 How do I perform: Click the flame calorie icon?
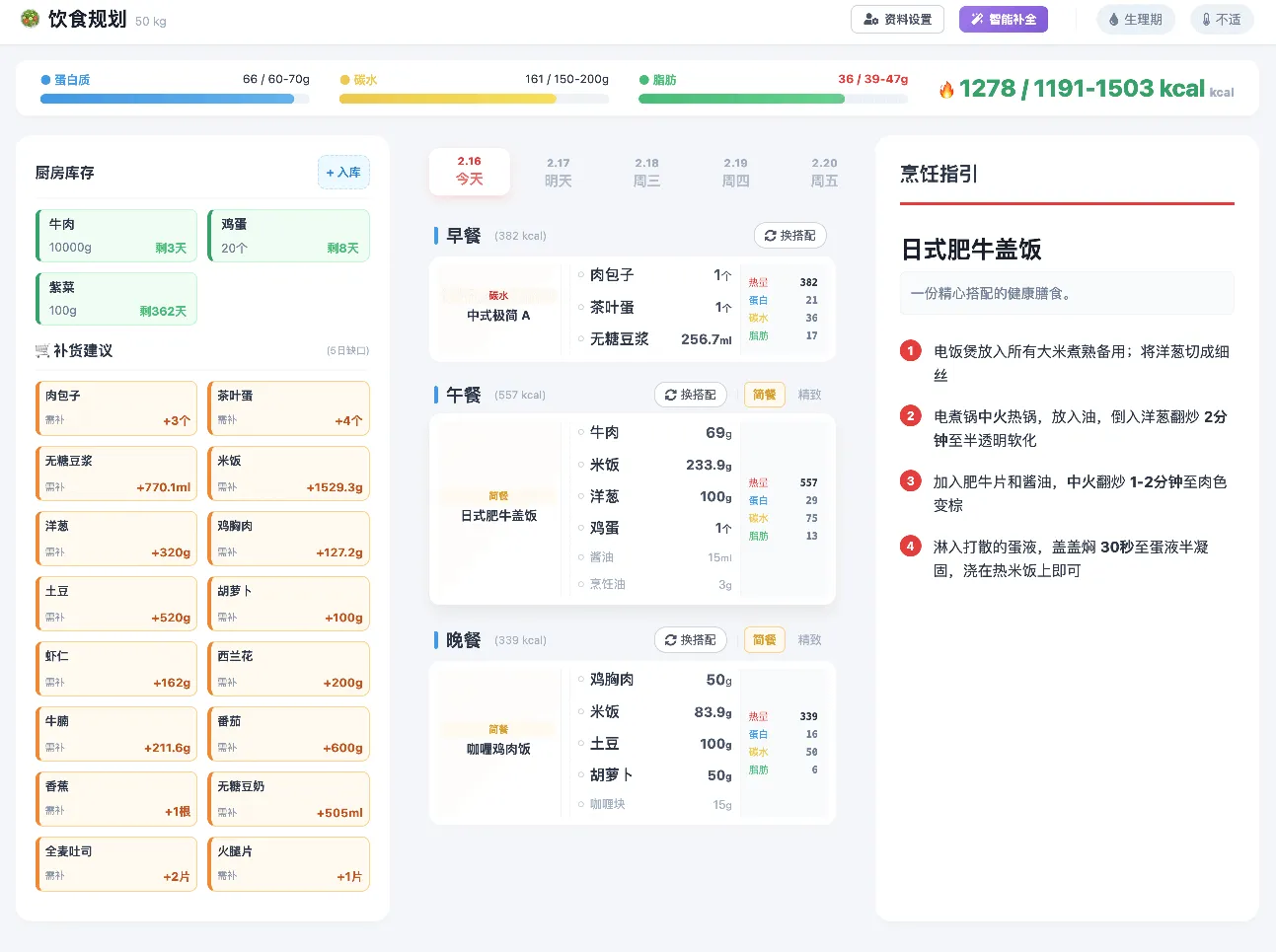(946, 90)
